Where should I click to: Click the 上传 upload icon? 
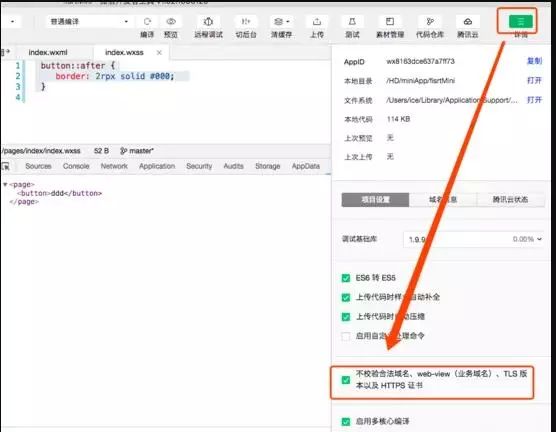pyautogui.click(x=317, y=22)
